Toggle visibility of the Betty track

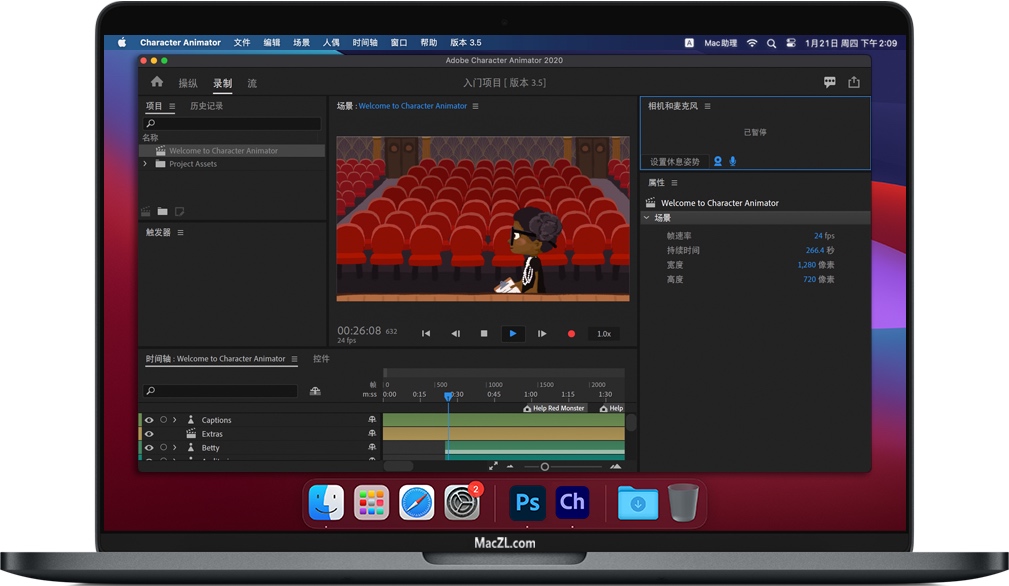[149, 448]
